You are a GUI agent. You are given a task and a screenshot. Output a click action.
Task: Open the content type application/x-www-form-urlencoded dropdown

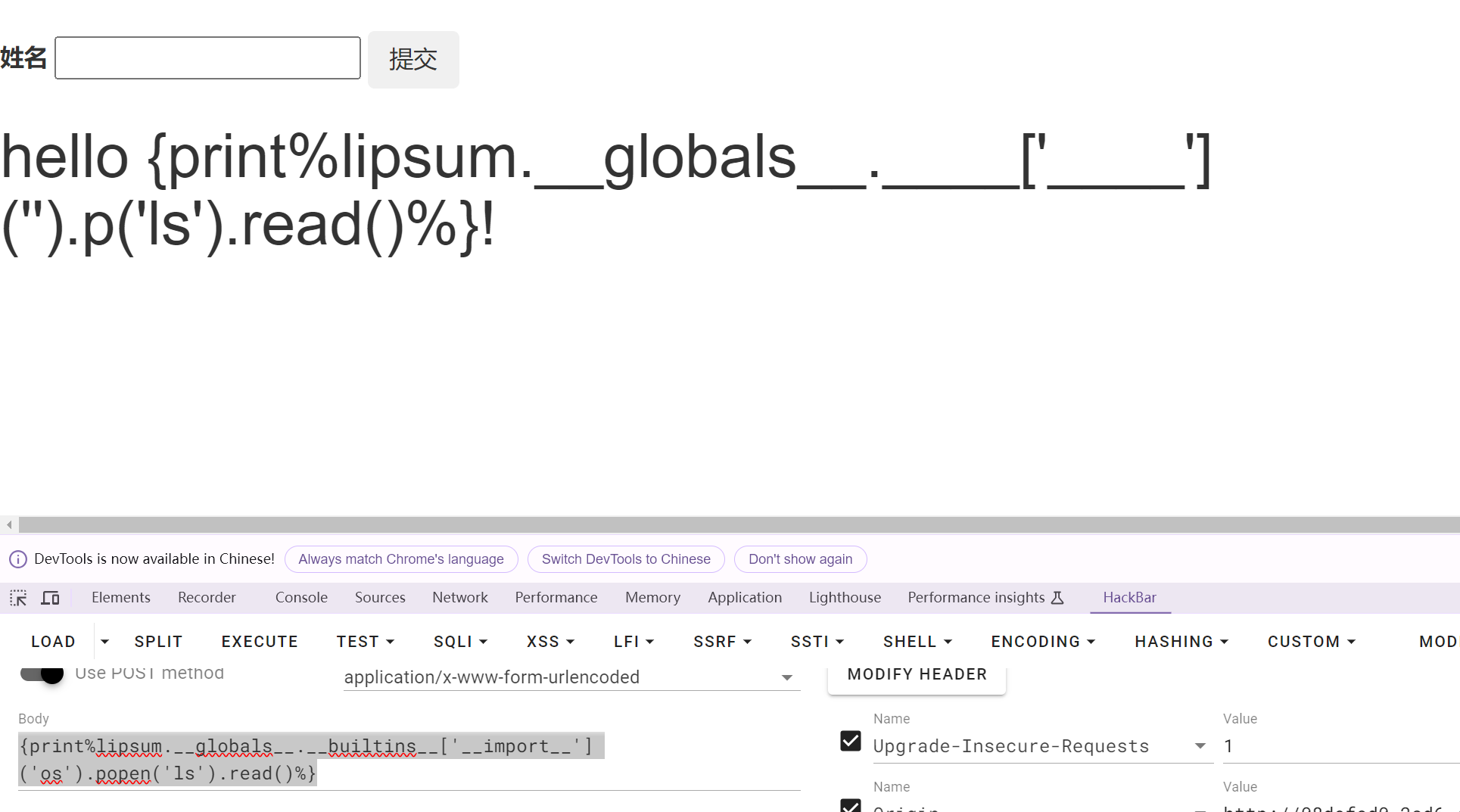pos(571,677)
